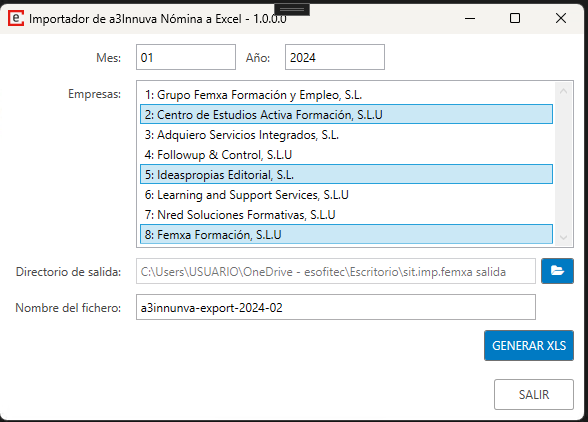Select Adquiero Servicios Integrados company
The height and width of the screenshot is (422, 588).
point(346,135)
